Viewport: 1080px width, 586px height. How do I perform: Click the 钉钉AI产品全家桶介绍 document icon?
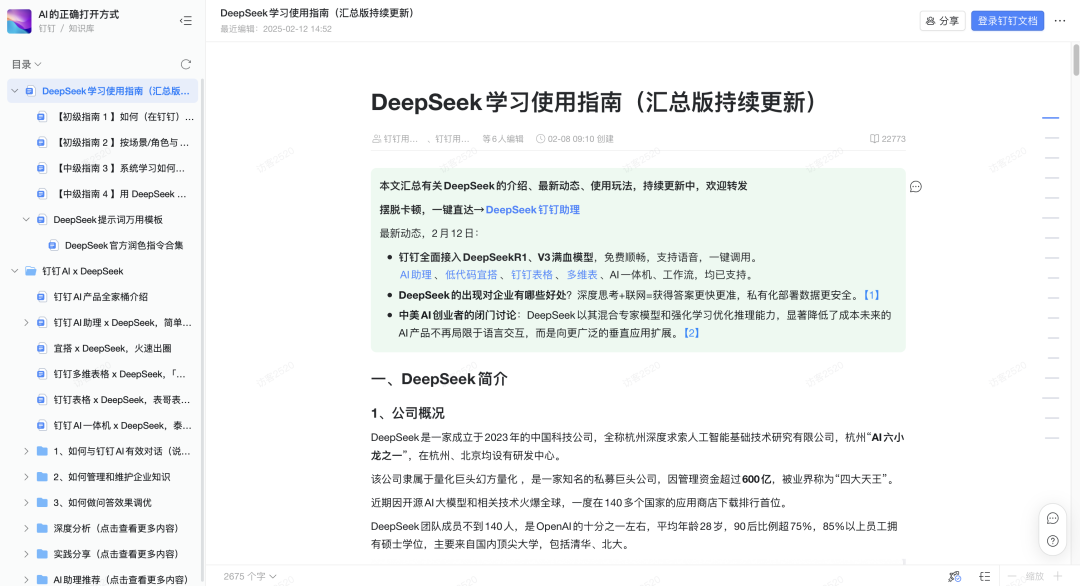click(x=41, y=297)
